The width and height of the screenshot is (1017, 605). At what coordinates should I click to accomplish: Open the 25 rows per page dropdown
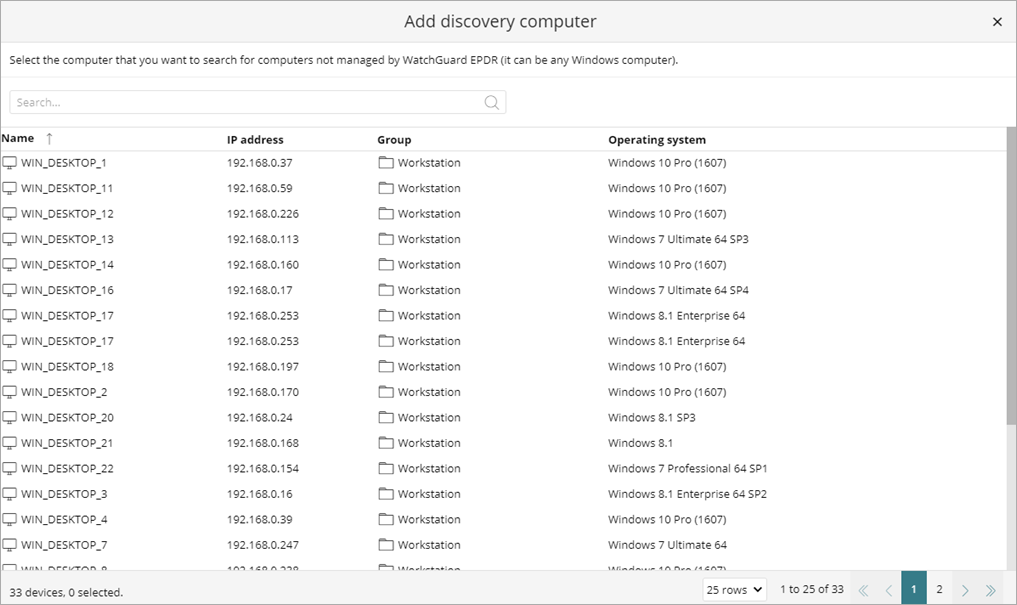[x=734, y=589]
